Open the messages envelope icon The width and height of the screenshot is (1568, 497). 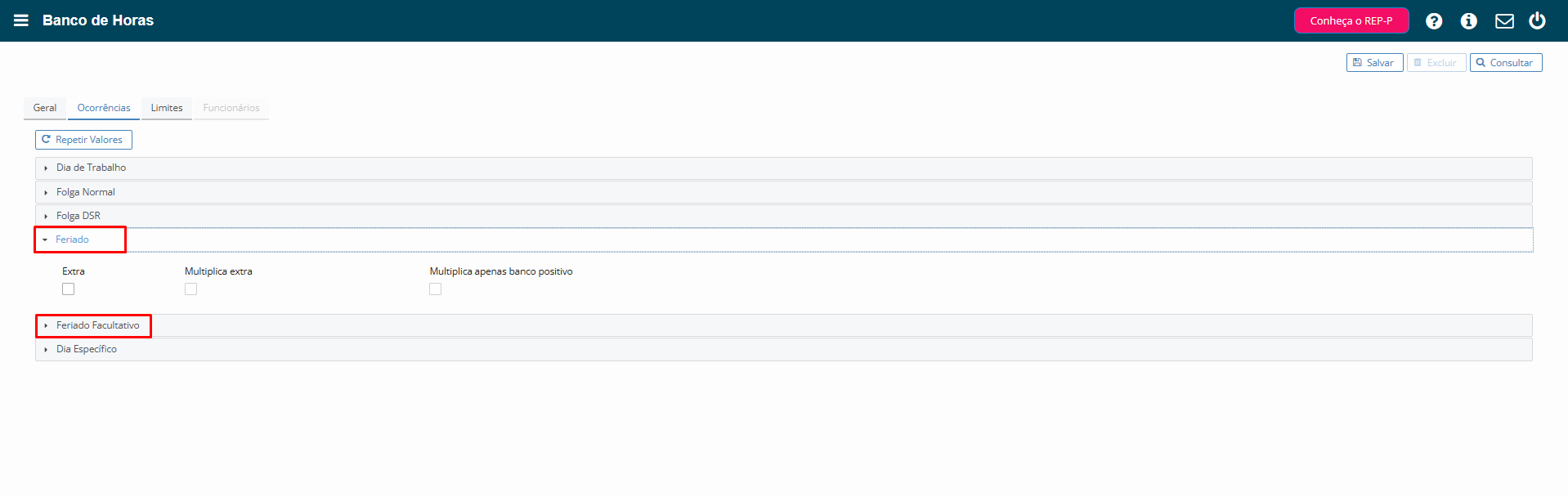click(x=1504, y=21)
